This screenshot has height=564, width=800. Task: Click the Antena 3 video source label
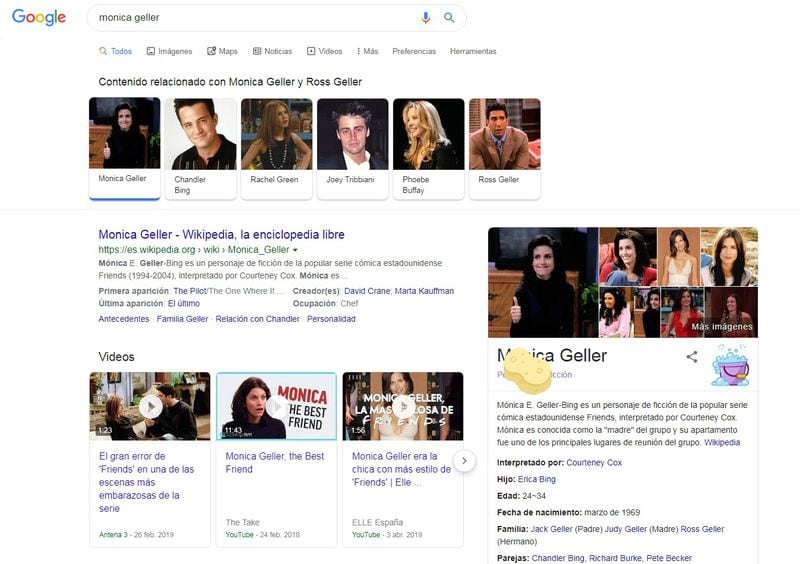coord(113,535)
